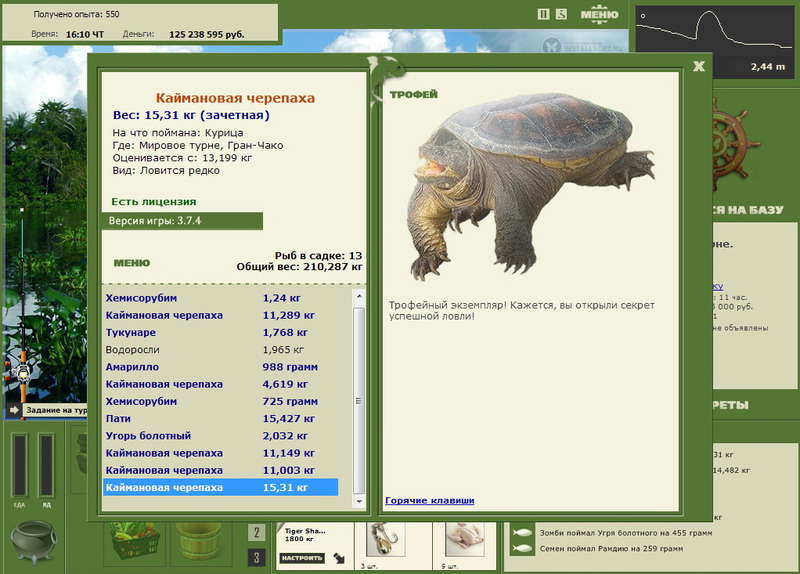Viewport: 800px width, 574px height.
Task: Click the 2,44 m depth reading
Action: (x=768, y=67)
